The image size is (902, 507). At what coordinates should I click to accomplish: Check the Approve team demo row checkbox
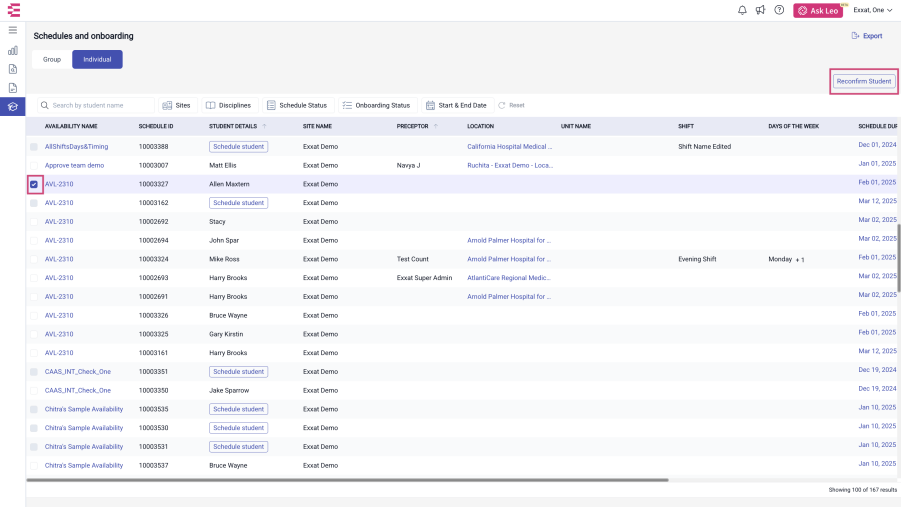click(34, 165)
